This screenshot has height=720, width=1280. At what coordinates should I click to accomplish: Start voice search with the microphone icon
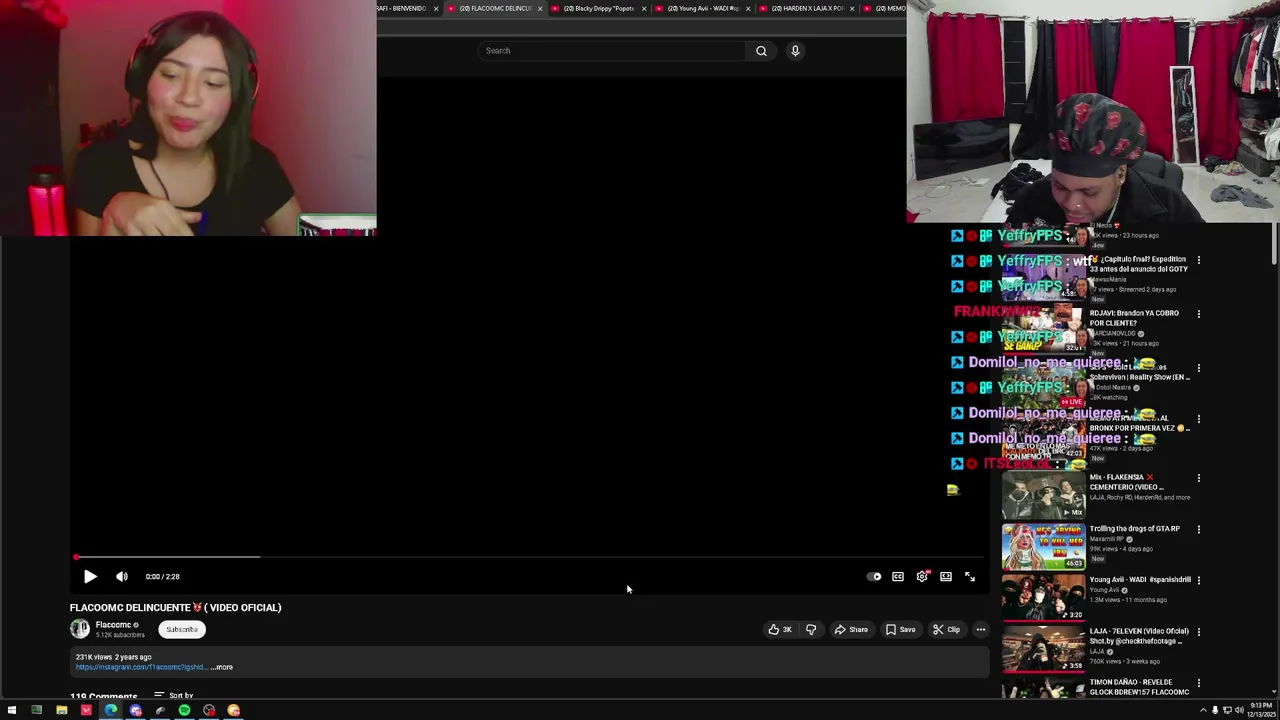click(795, 50)
